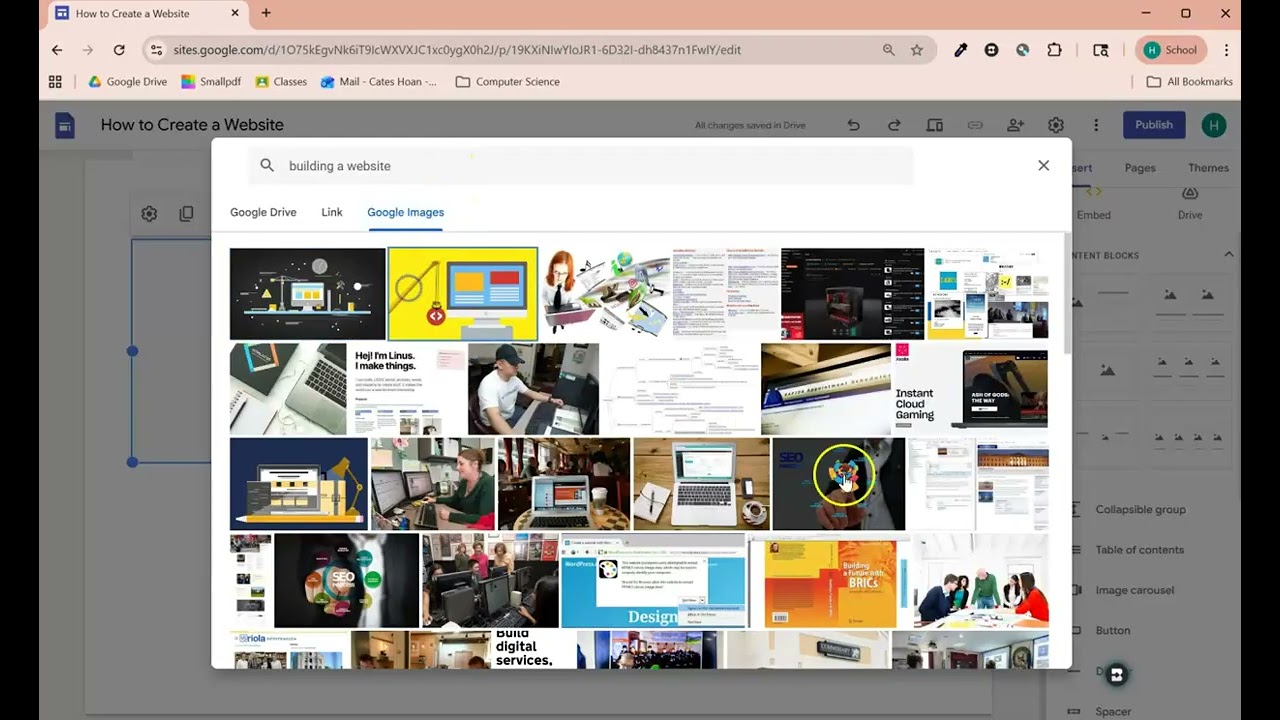This screenshot has width=1280, height=720.
Task: Select the SEO colorful circles image
Action: pos(346,581)
